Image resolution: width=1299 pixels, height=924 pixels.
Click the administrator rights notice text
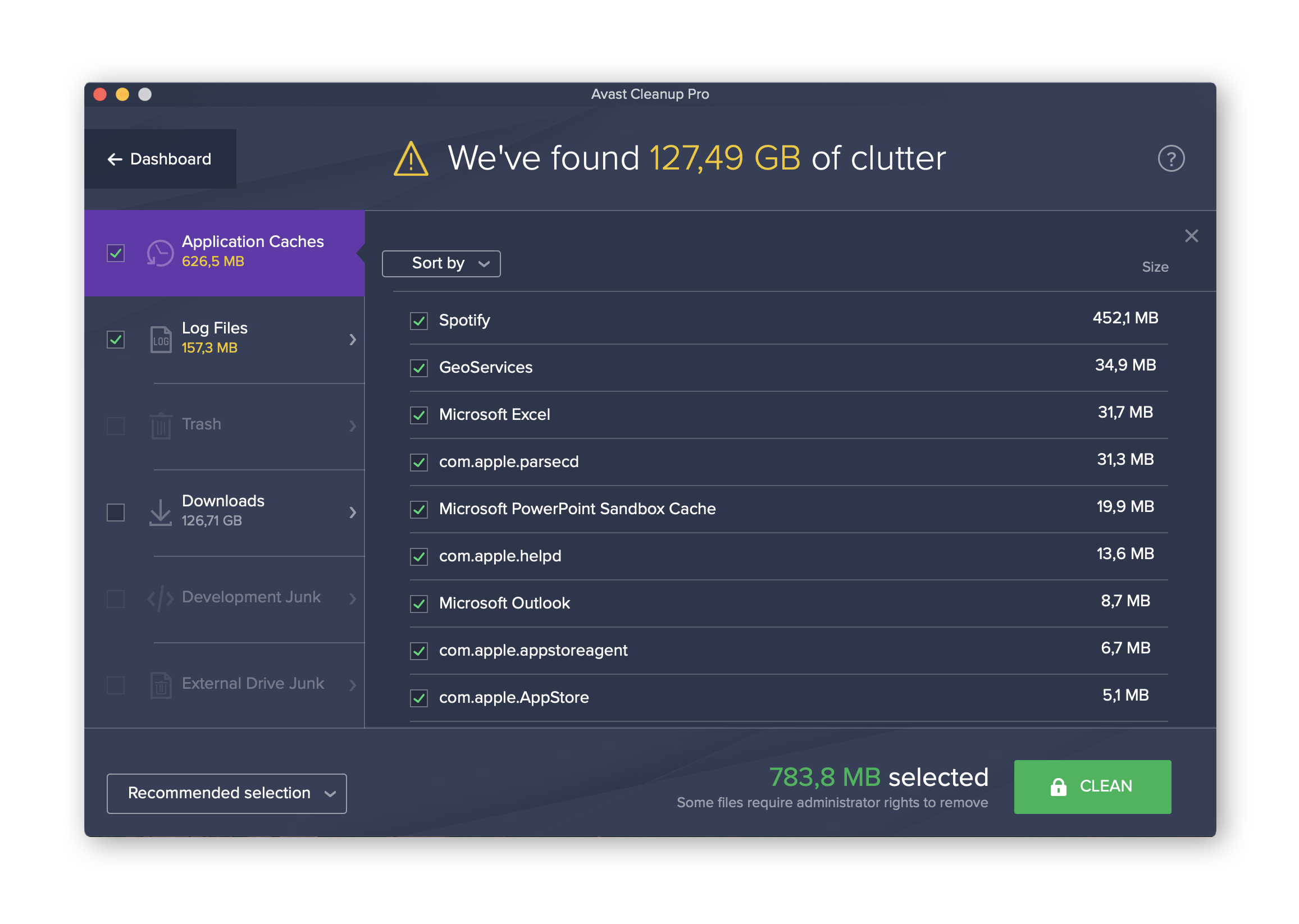832,803
